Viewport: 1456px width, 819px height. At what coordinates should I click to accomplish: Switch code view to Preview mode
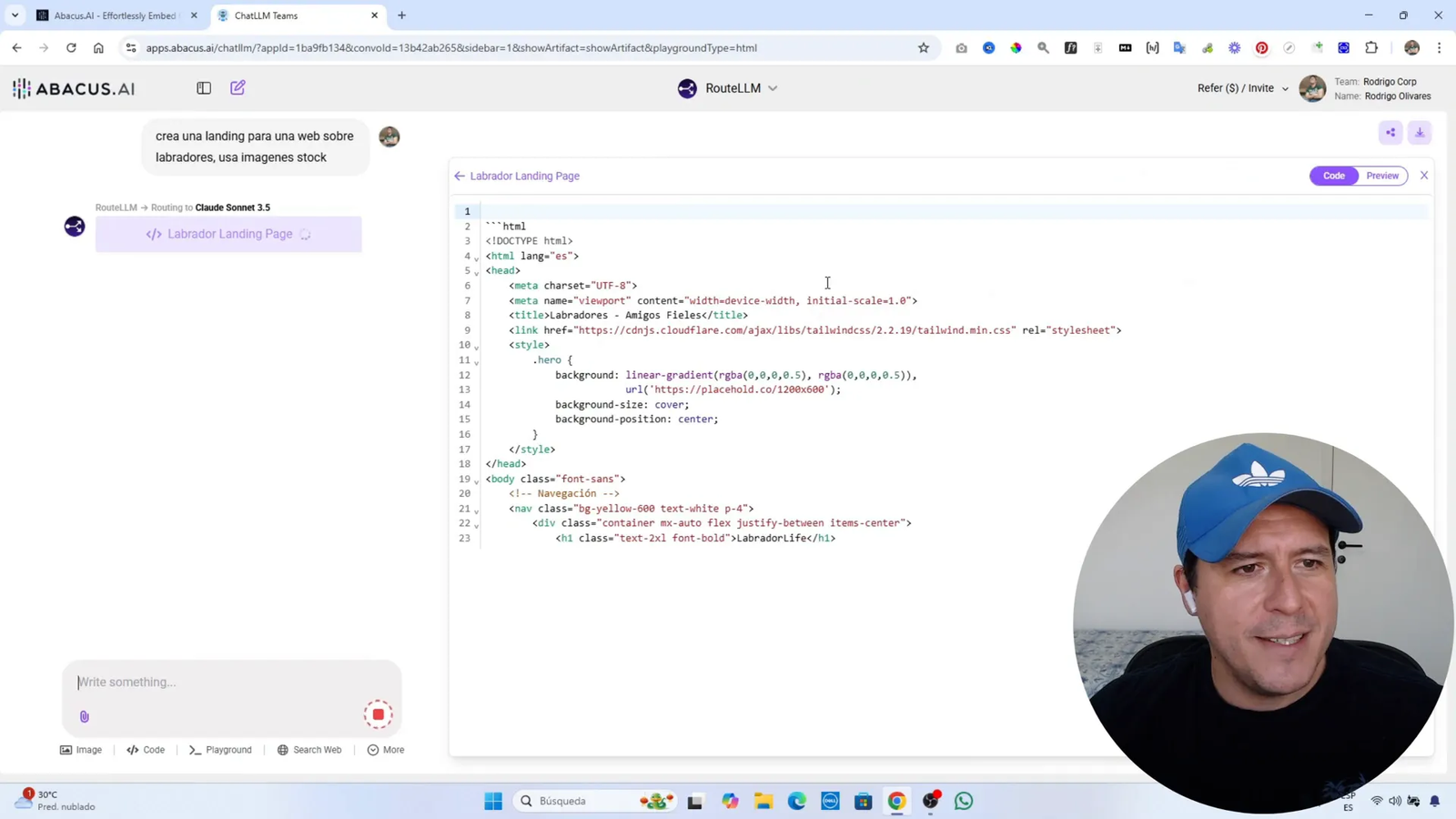point(1381,175)
